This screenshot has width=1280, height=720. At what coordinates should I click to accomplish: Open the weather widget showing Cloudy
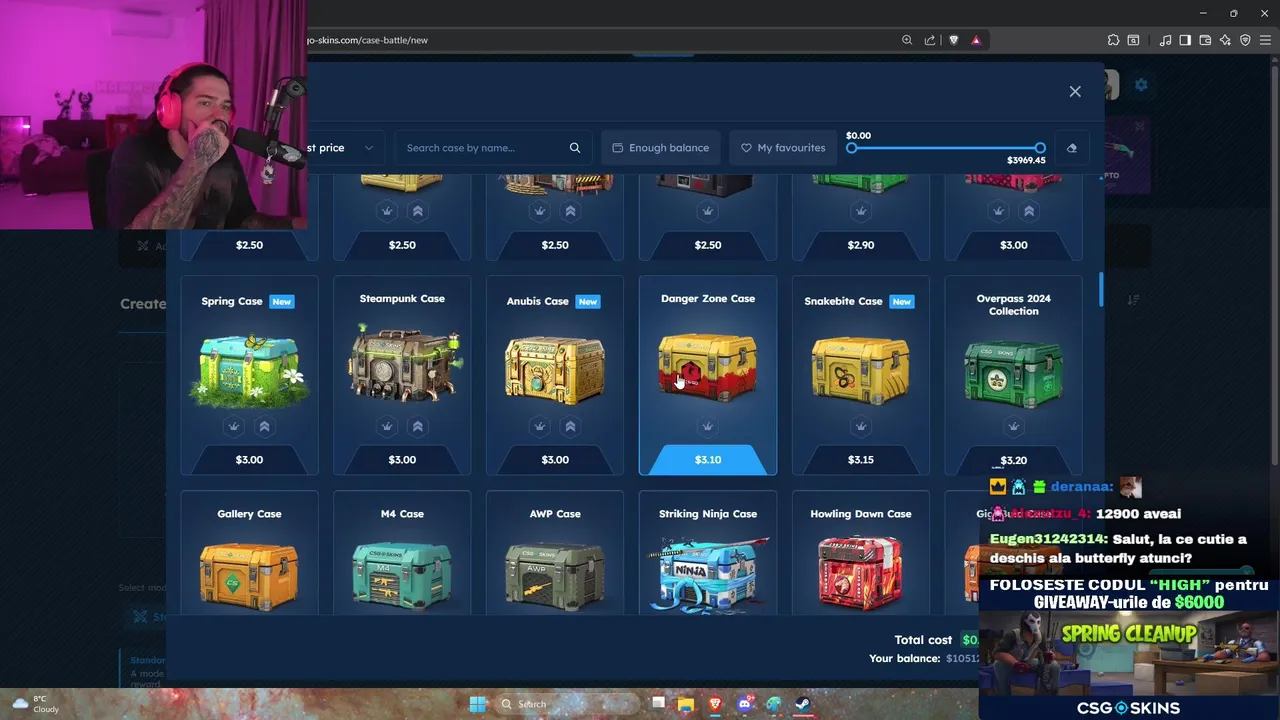coord(35,704)
